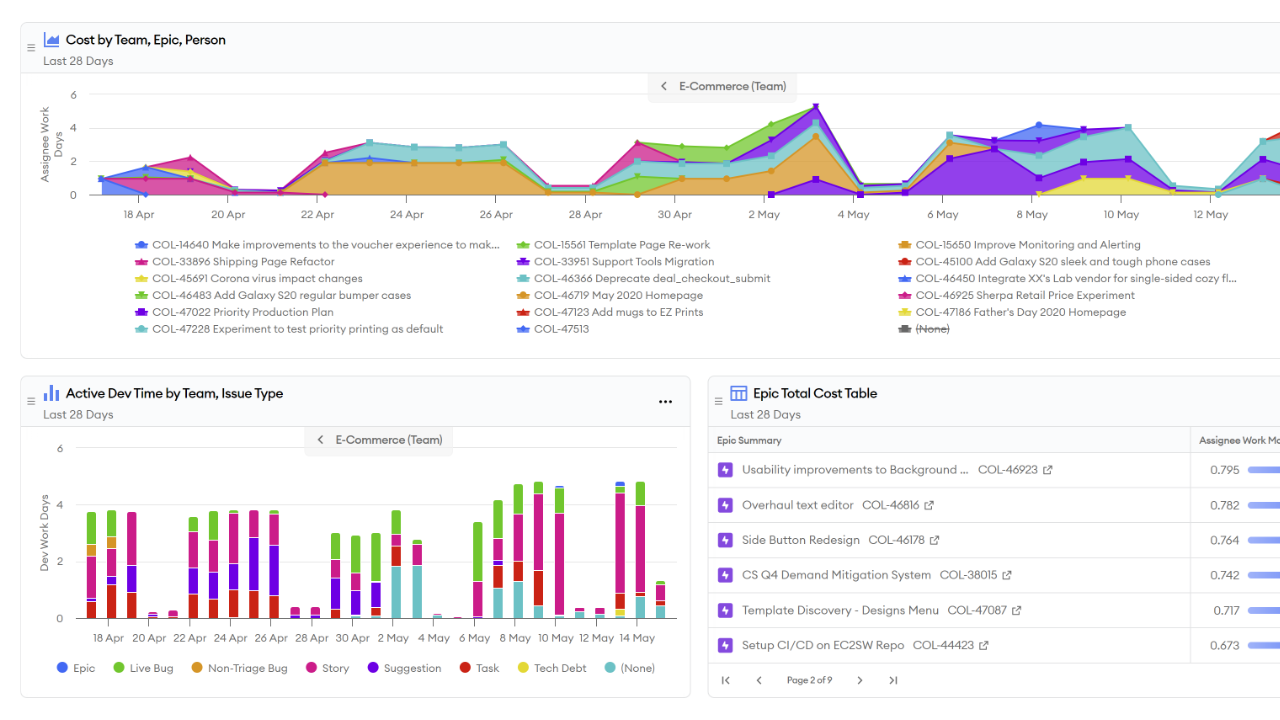Sort by the Epic Summary column header
Screen dimensions: 1280x720
point(749,440)
